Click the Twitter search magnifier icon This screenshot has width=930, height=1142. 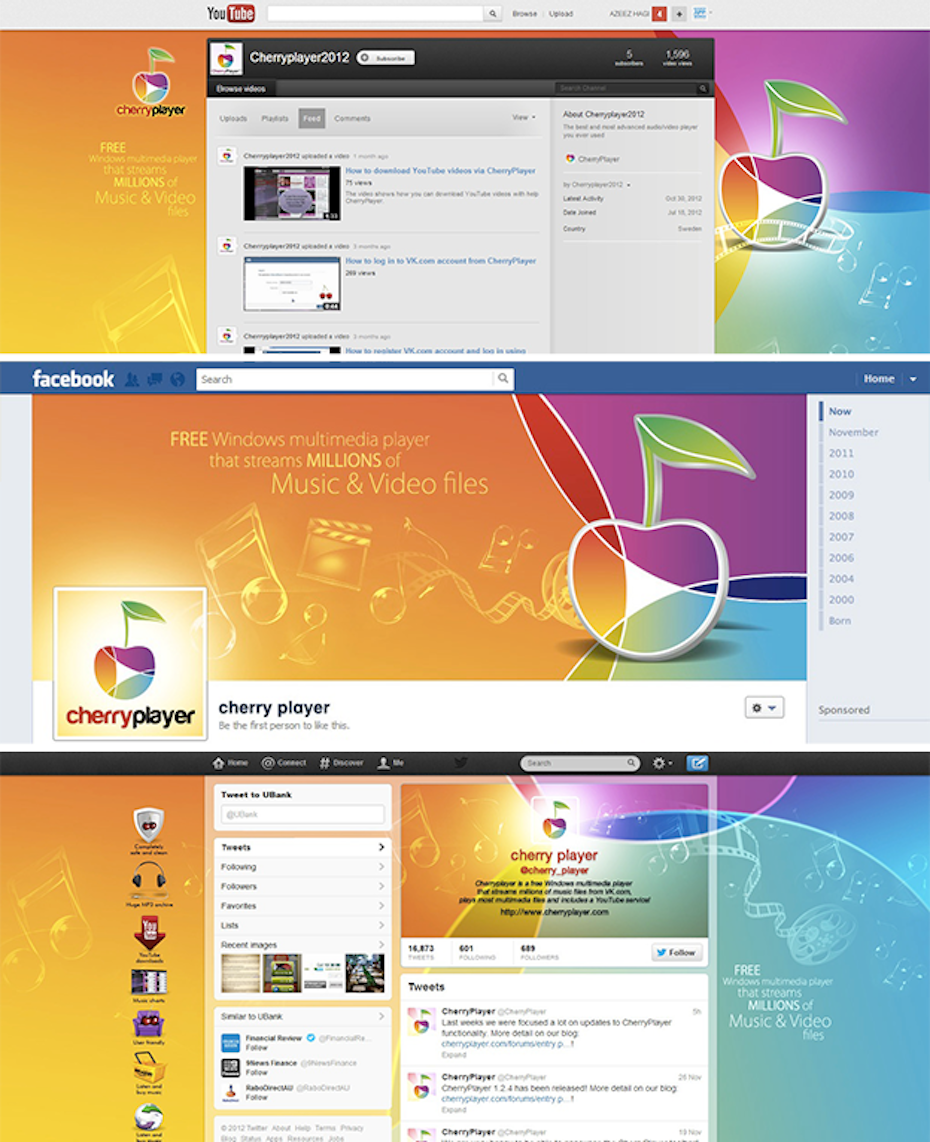click(631, 763)
